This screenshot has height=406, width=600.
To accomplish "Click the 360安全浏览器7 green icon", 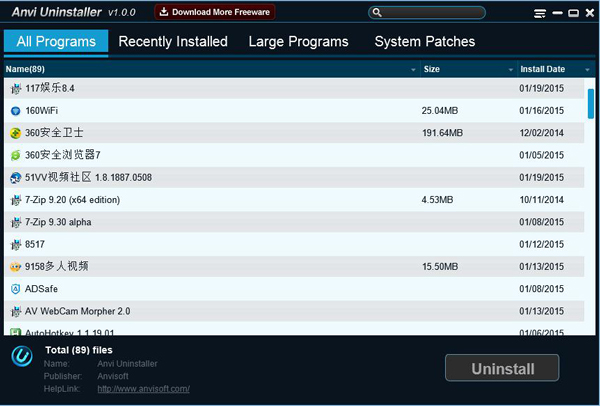I will 15,155.
